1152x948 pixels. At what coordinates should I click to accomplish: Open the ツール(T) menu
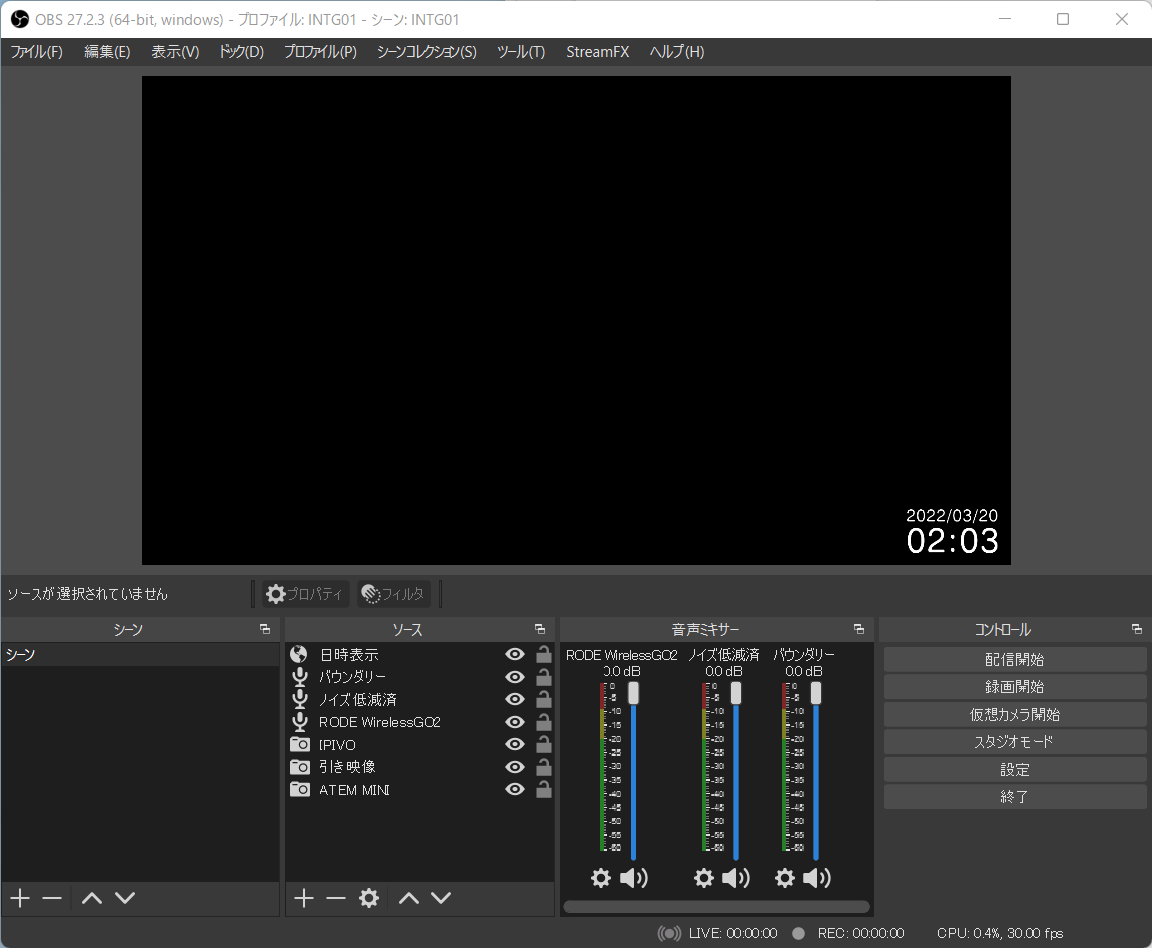[x=520, y=51]
